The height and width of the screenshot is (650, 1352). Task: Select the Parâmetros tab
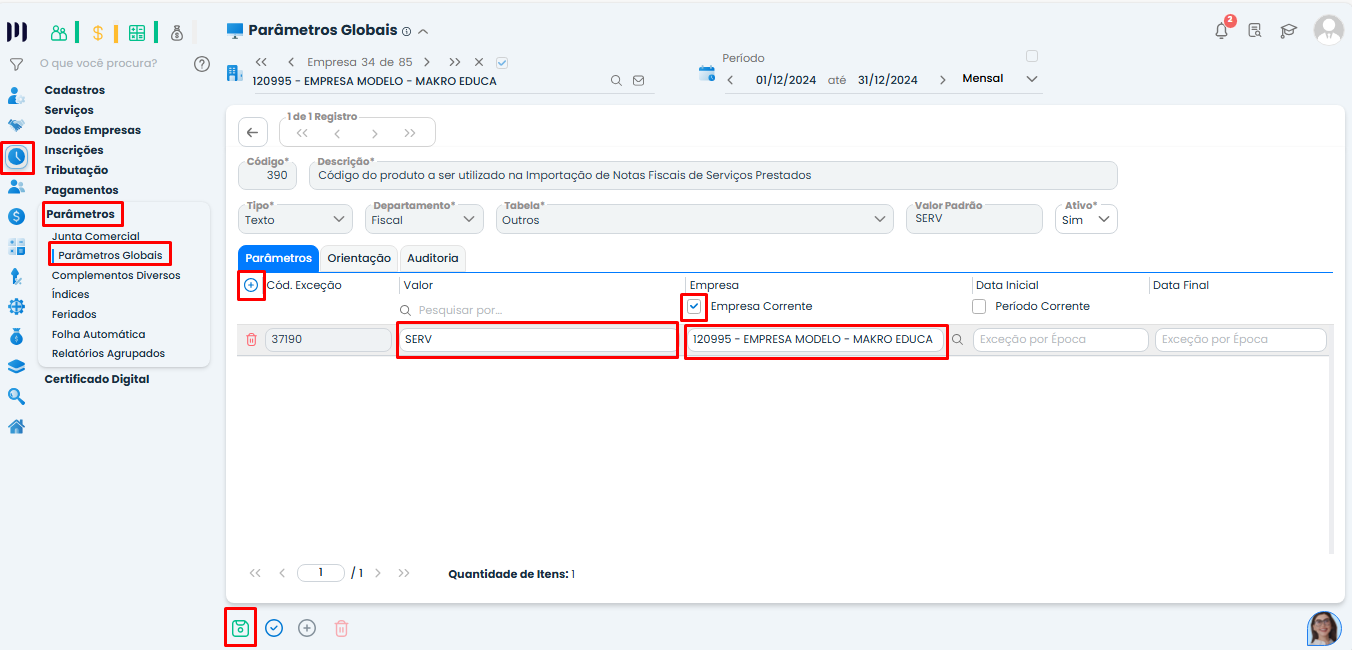(x=279, y=258)
